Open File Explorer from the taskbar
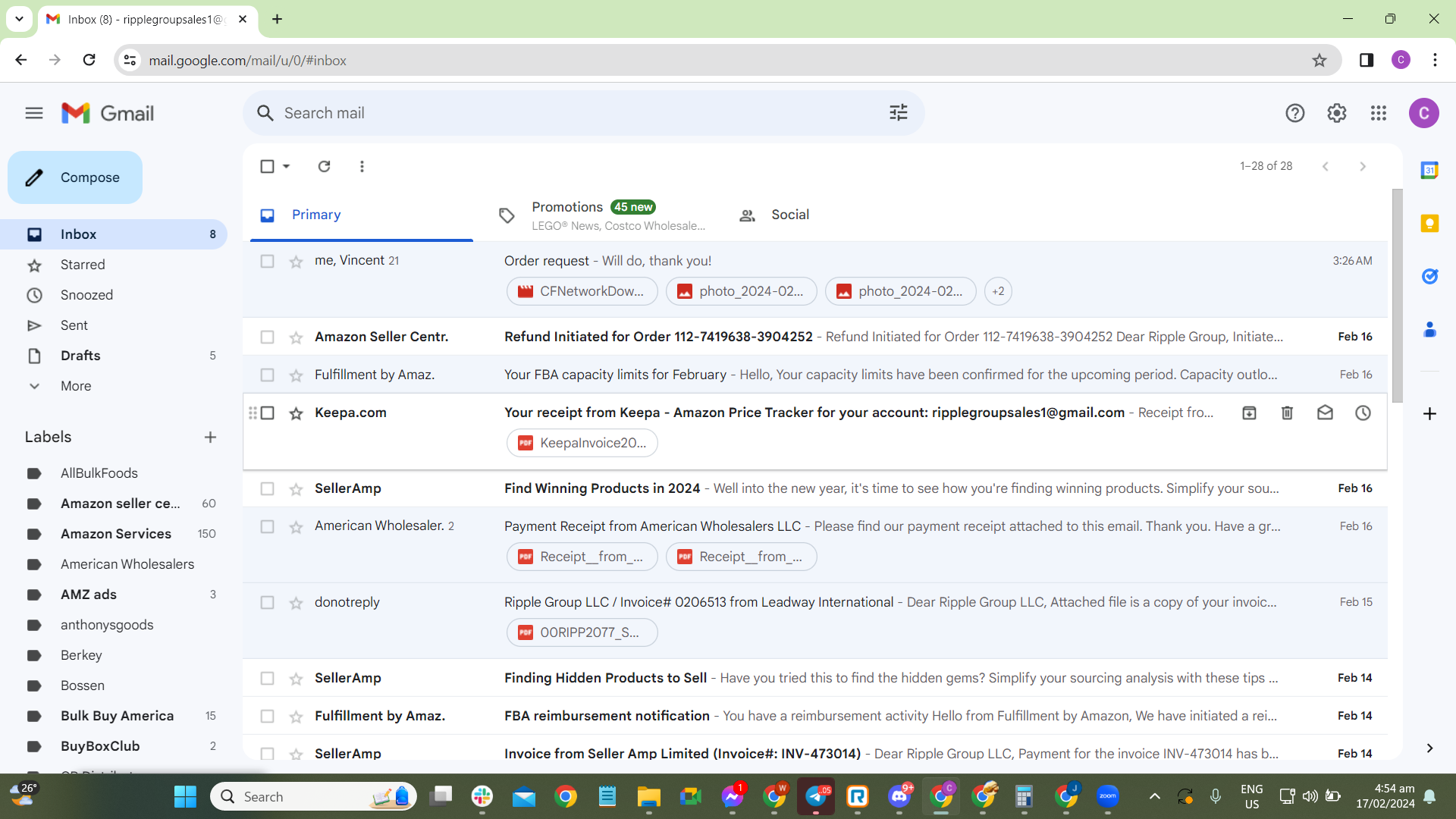This screenshot has width=1456, height=819. click(649, 796)
